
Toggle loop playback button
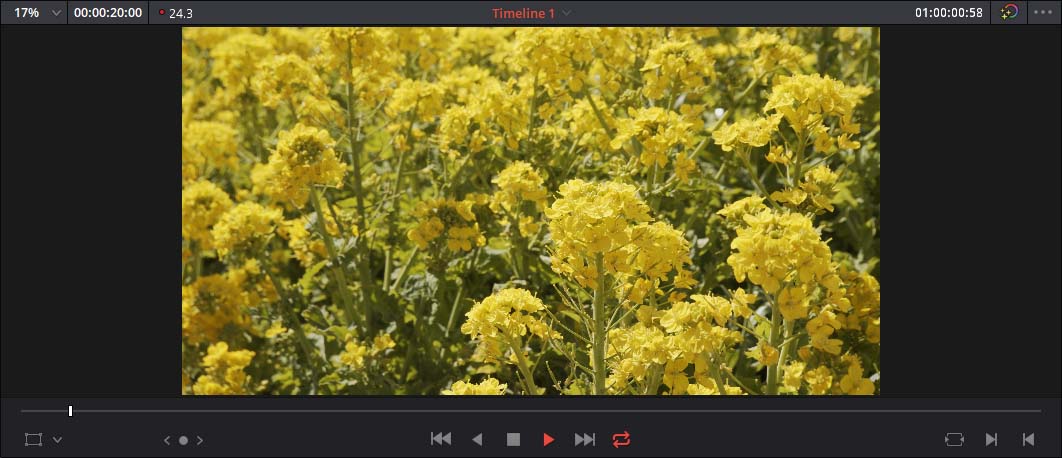pyautogui.click(x=621, y=440)
